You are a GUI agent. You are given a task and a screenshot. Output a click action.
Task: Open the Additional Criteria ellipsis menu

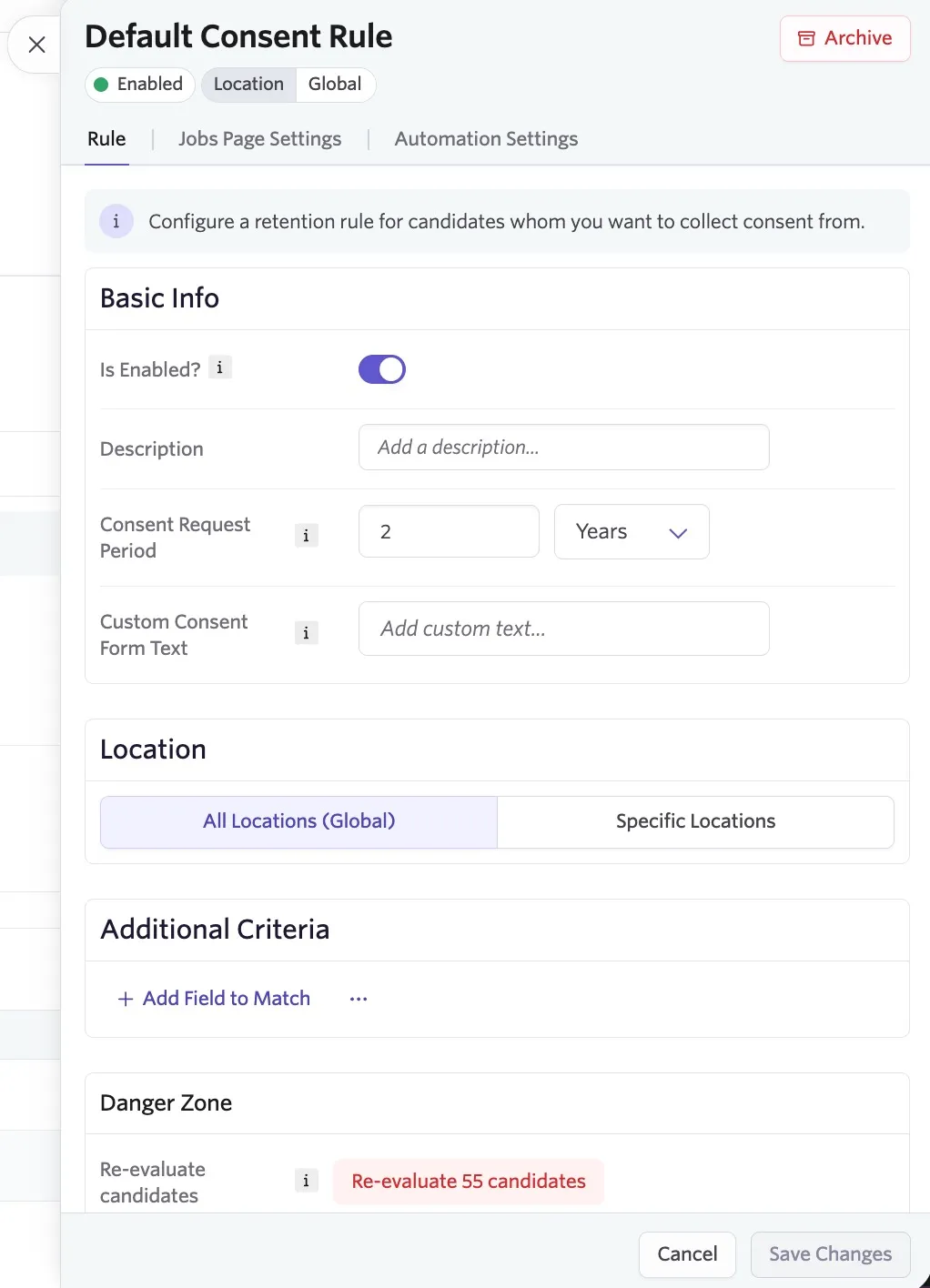(359, 999)
